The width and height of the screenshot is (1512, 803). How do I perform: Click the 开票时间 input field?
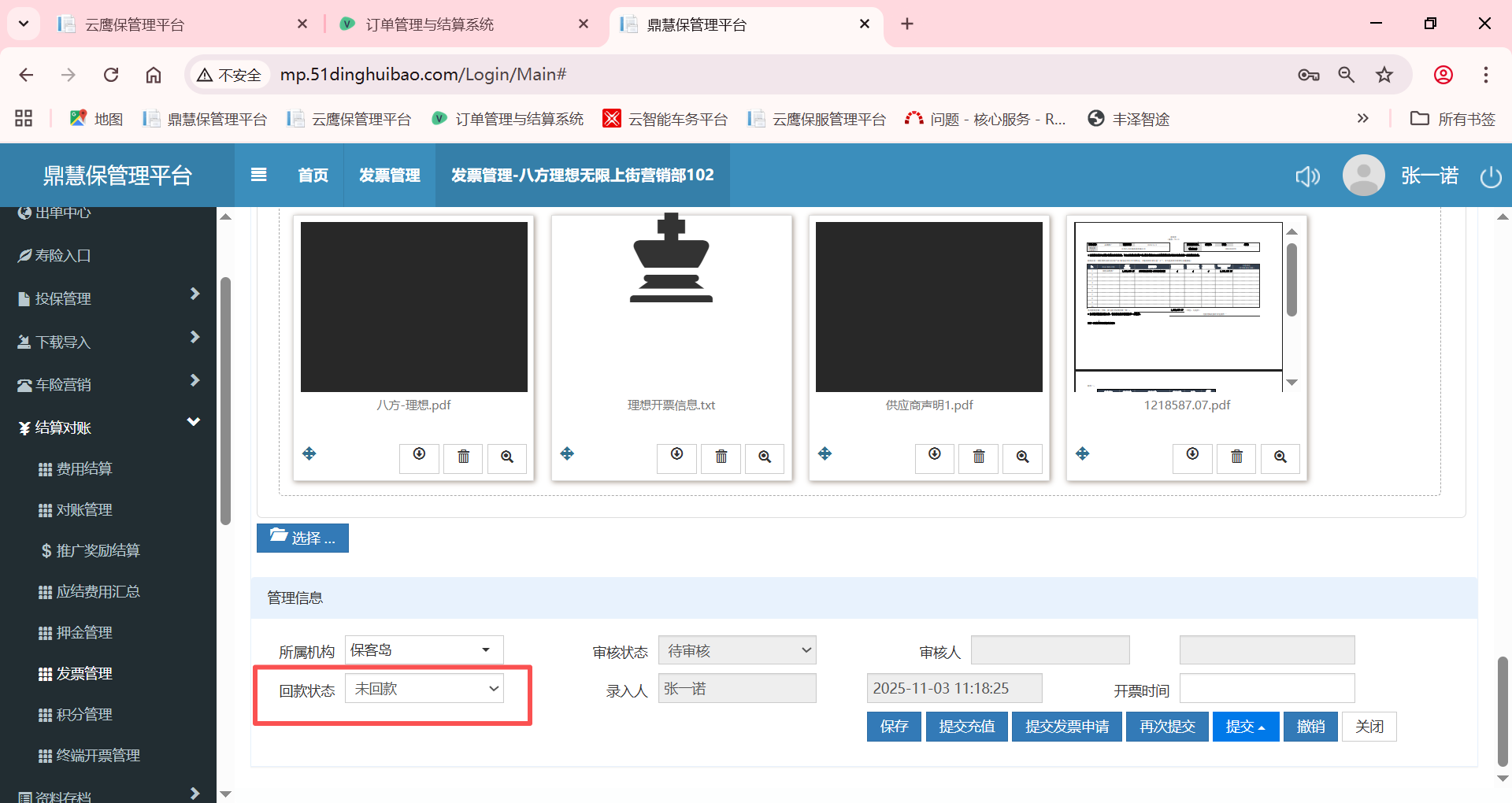(x=1267, y=689)
